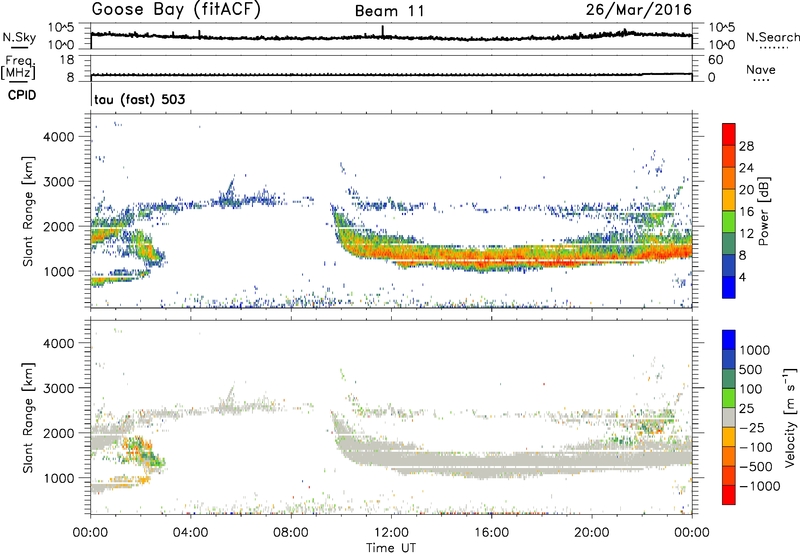Click the 'Velocity [m s-1]' colorbar label
800x554 pixels.
pos(790,416)
